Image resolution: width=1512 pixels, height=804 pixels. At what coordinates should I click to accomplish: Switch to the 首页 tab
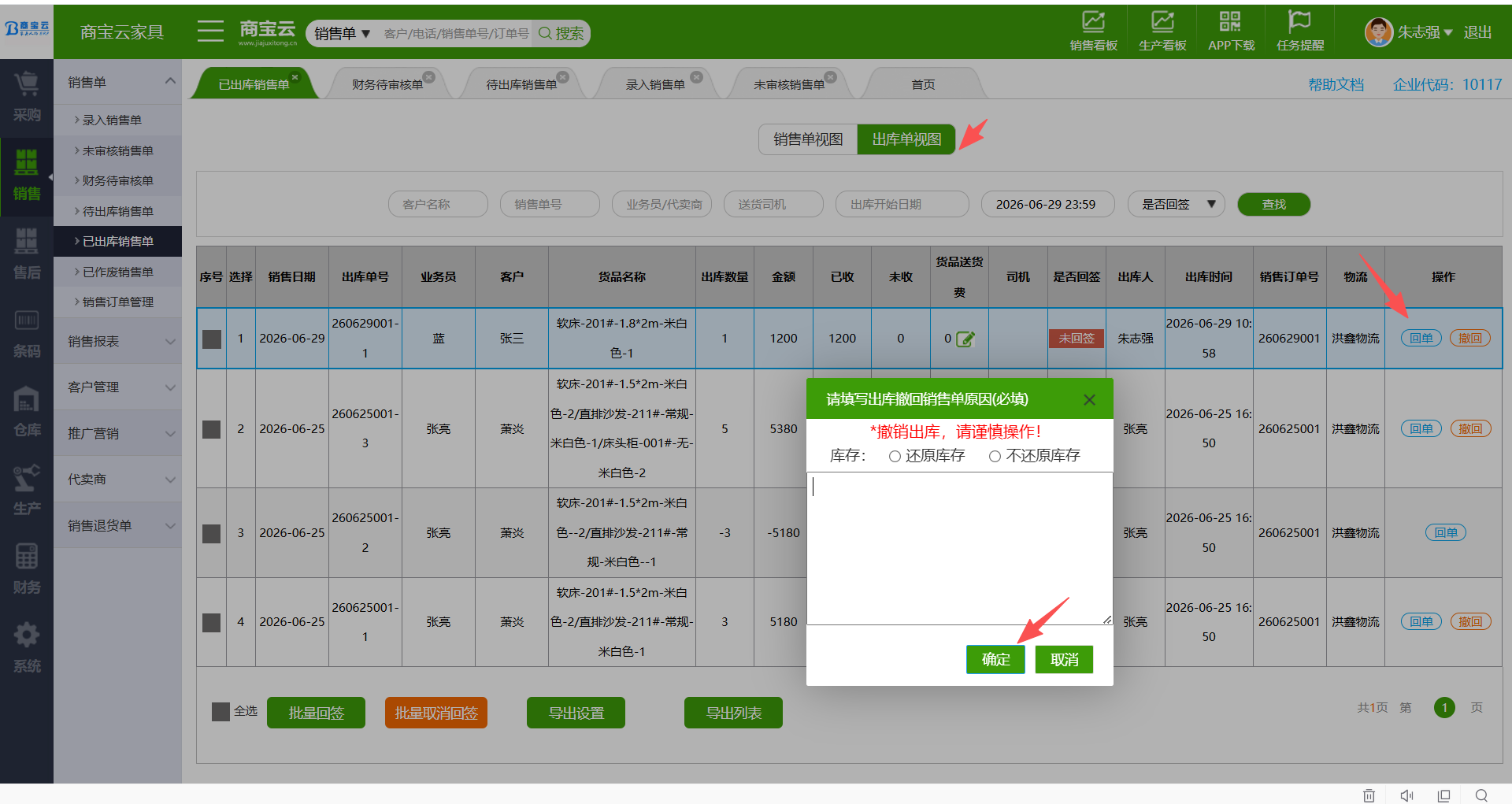pyautogui.click(x=923, y=84)
